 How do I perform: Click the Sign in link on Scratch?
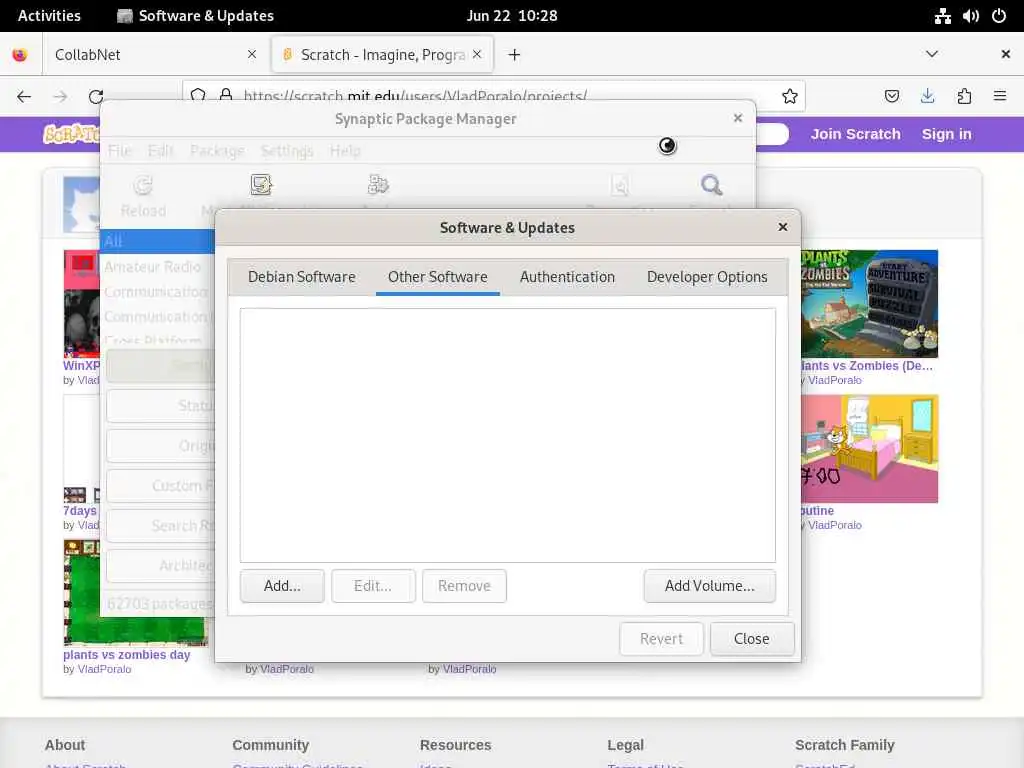(x=946, y=134)
